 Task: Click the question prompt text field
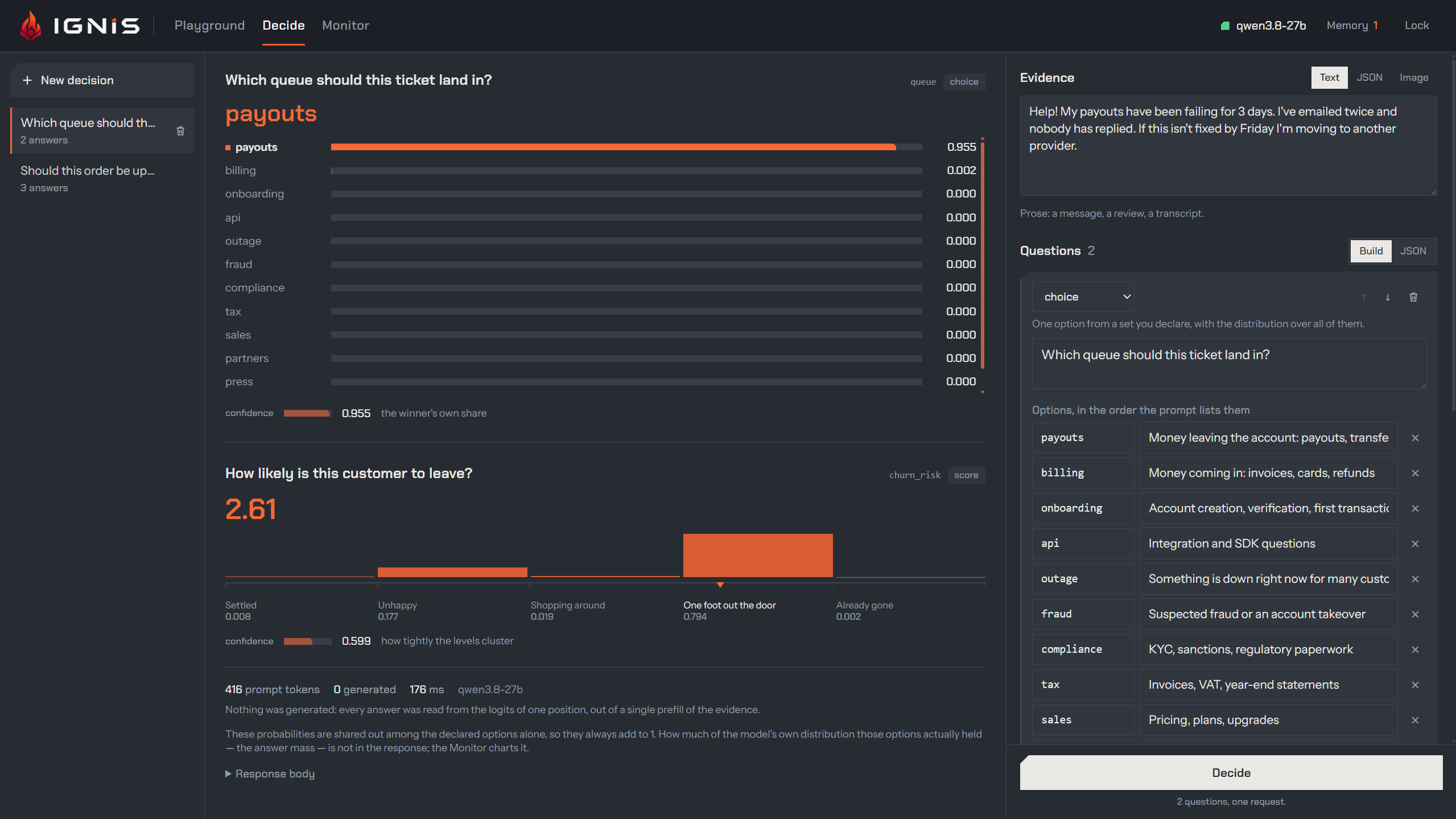1229,364
